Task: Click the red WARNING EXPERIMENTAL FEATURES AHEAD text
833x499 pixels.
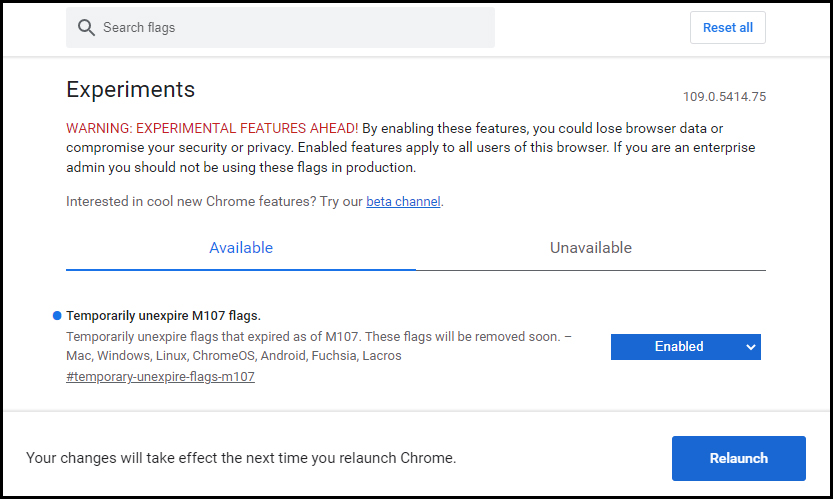Action: pyautogui.click(x=212, y=128)
